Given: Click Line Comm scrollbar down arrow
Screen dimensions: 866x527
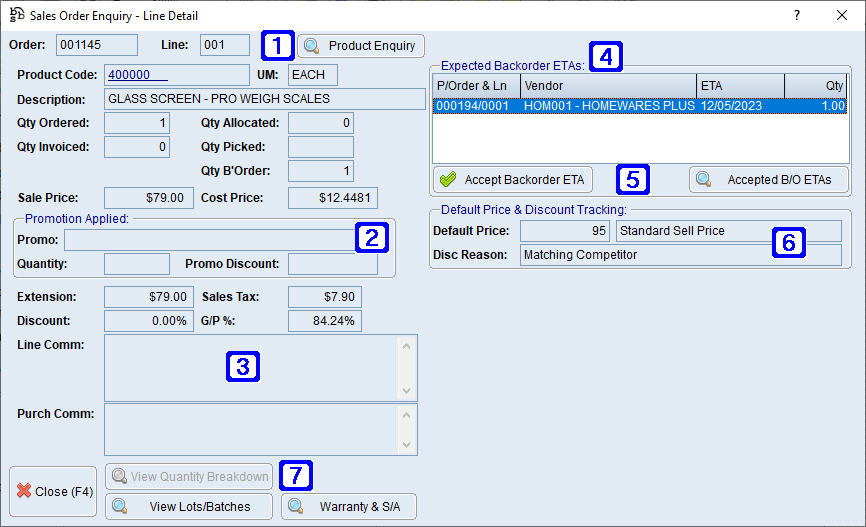Looking at the screenshot, I should pos(406,391).
